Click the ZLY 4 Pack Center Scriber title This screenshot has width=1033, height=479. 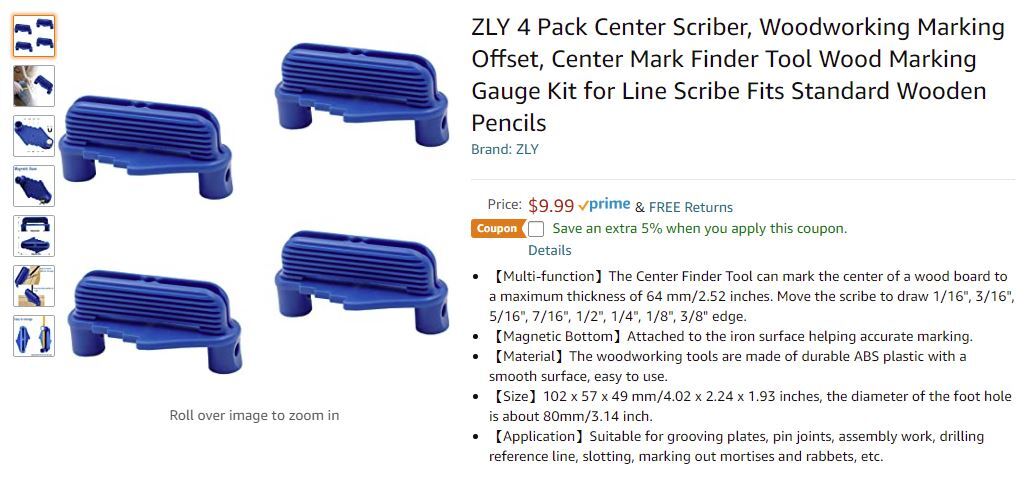click(x=738, y=75)
